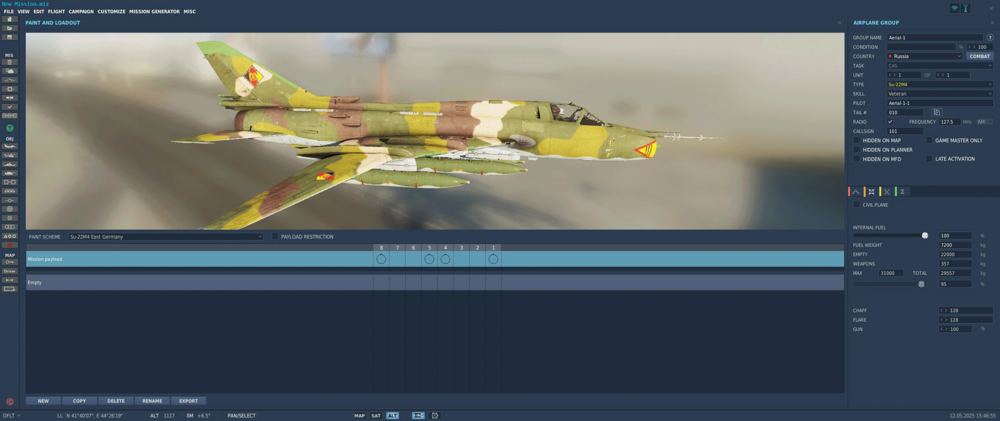Open the Route tab icon with red marker
The image size is (1000, 421).
(x=855, y=191)
